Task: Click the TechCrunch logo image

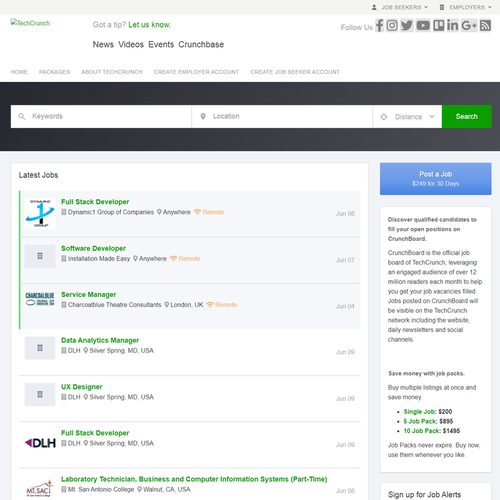Action: 30,23
